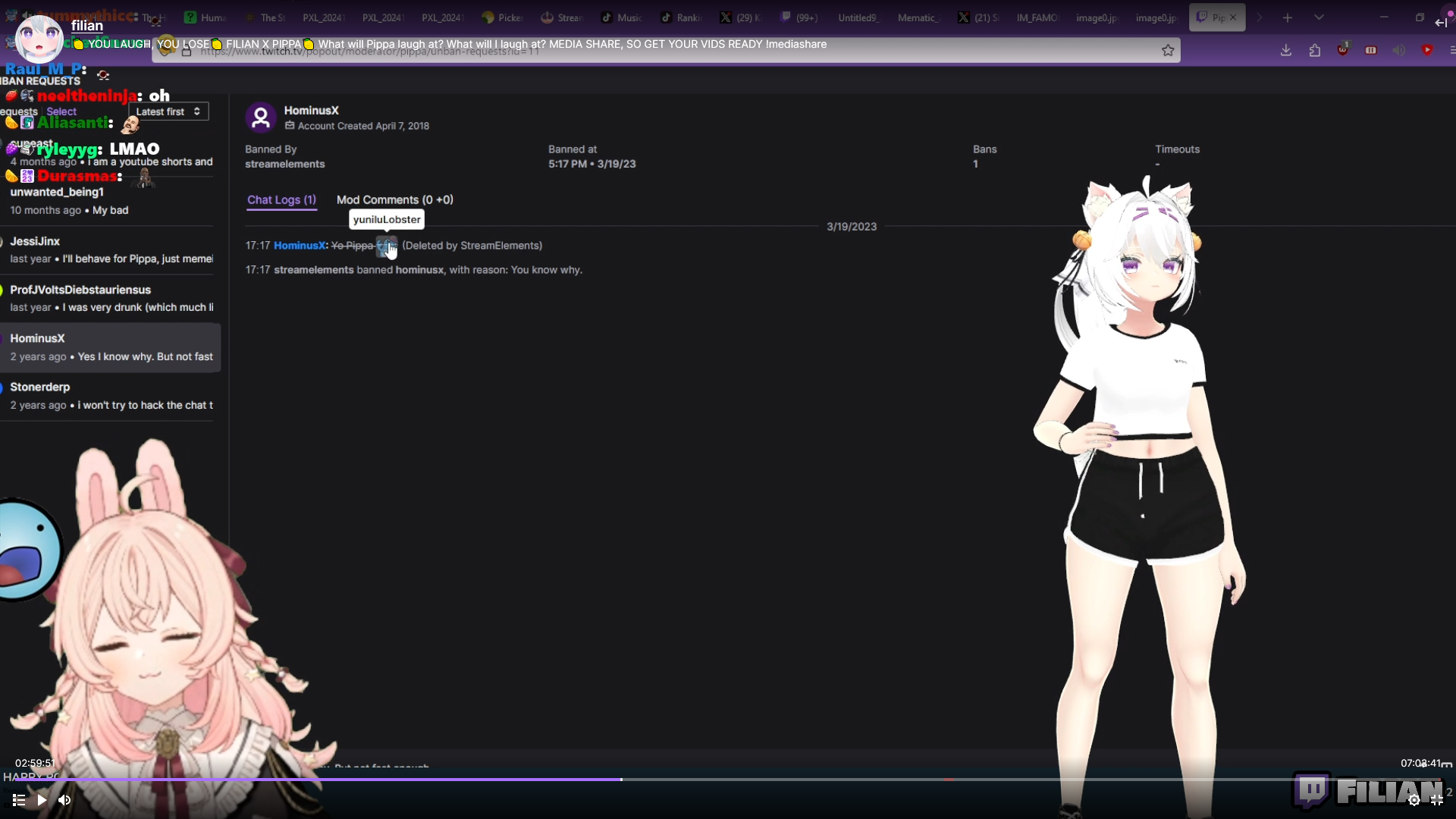Select the HominusX unban request row

point(111,347)
